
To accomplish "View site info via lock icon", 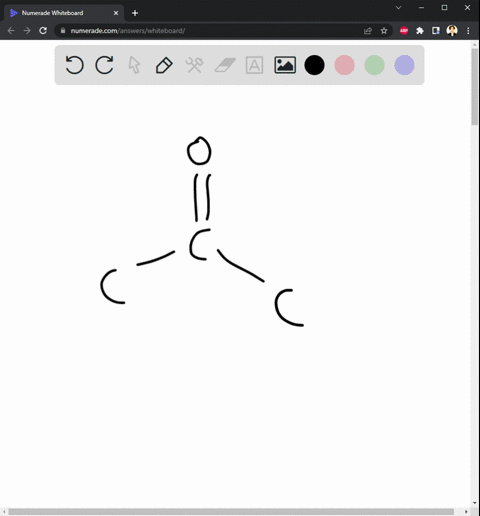I will tap(63, 31).
